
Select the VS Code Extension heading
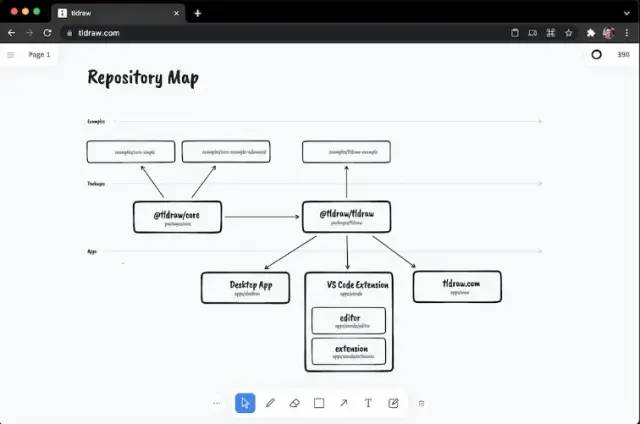click(x=358, y=285)
